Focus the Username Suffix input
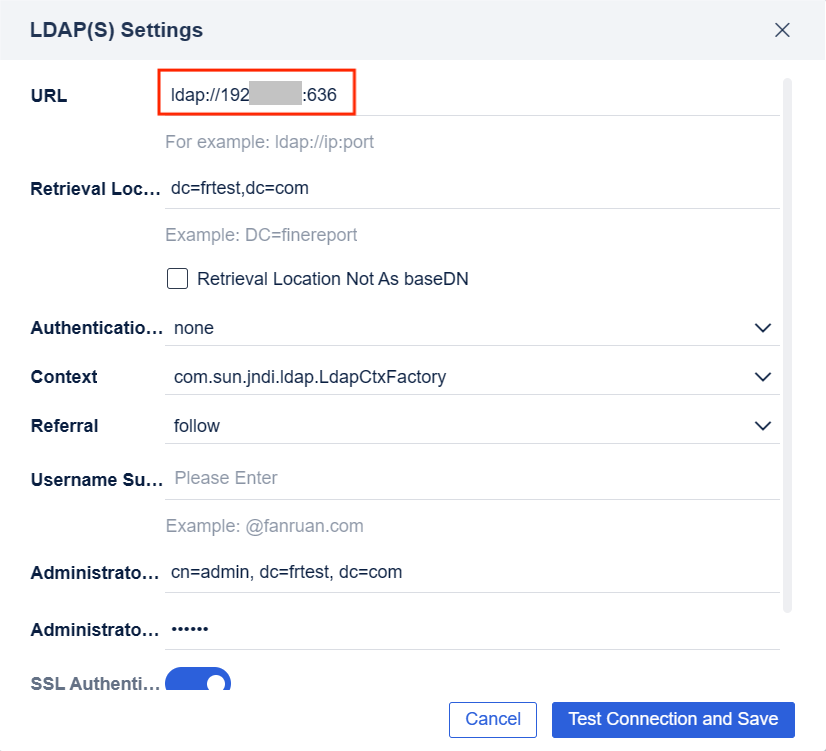The height and width of the screenshot is (751, 826). pos(400,478)
